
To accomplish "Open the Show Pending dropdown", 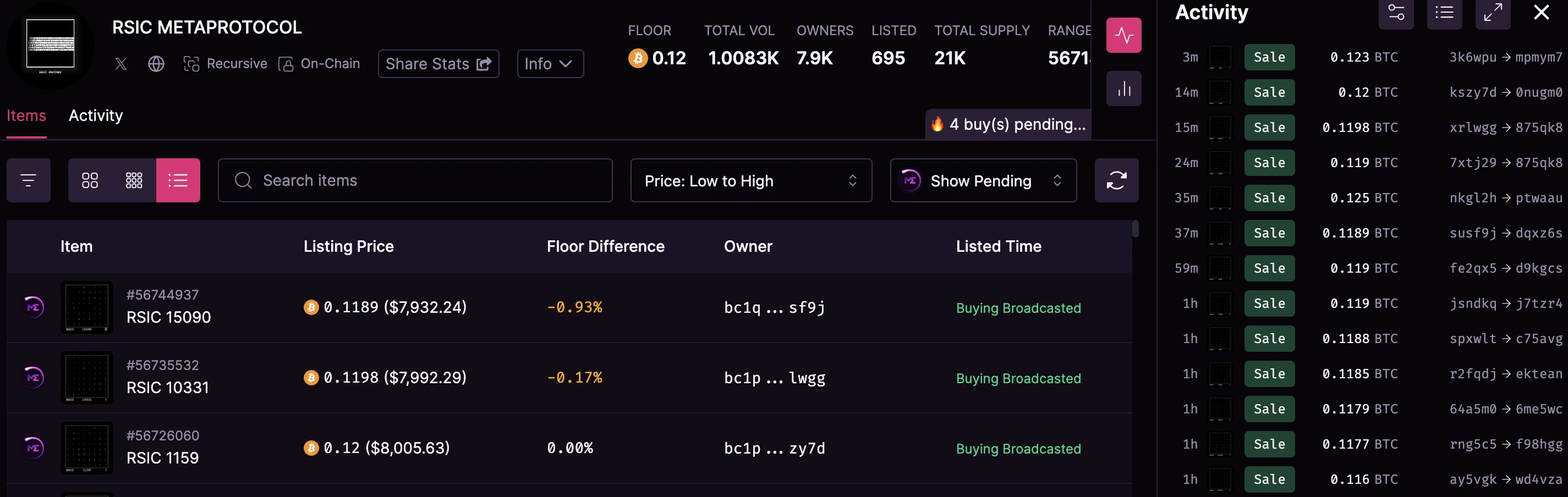I will click(983, 180).
